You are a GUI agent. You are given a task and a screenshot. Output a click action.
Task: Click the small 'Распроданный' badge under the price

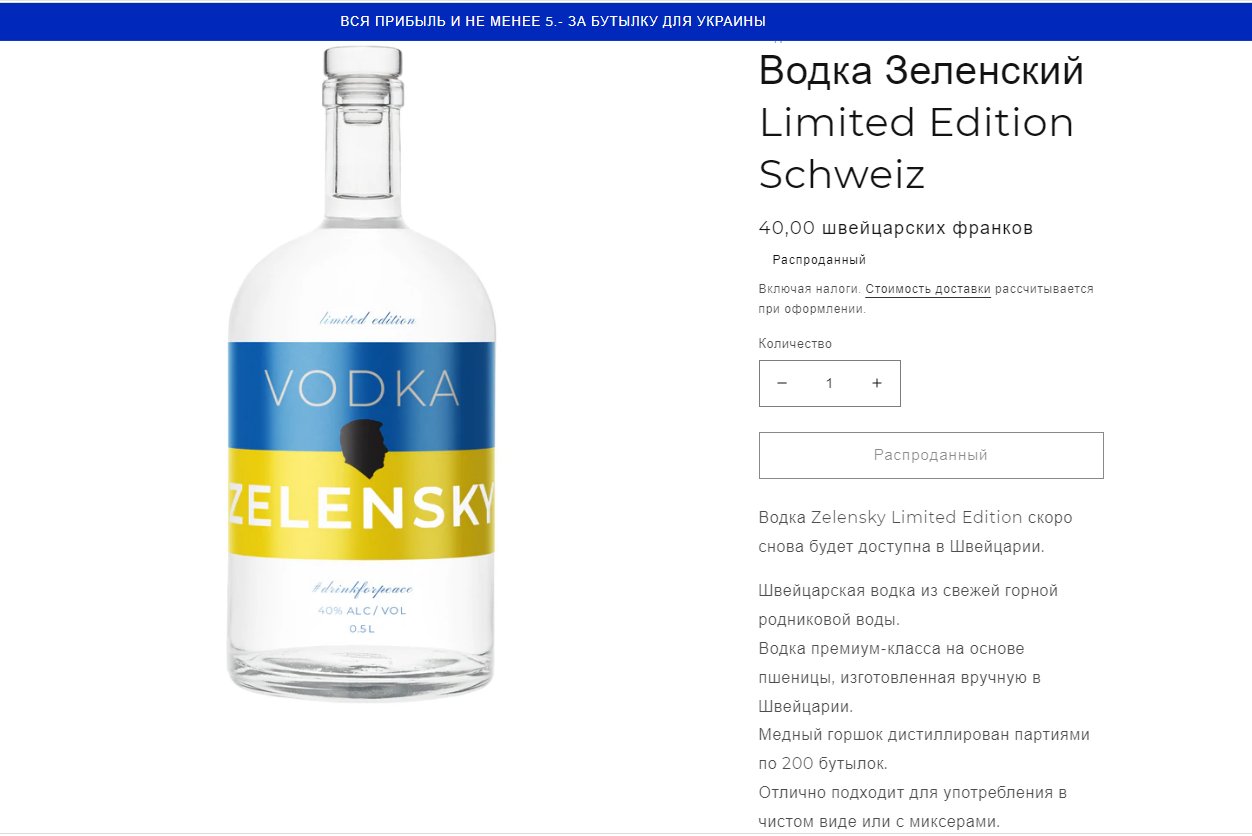(x=818, y=260)
